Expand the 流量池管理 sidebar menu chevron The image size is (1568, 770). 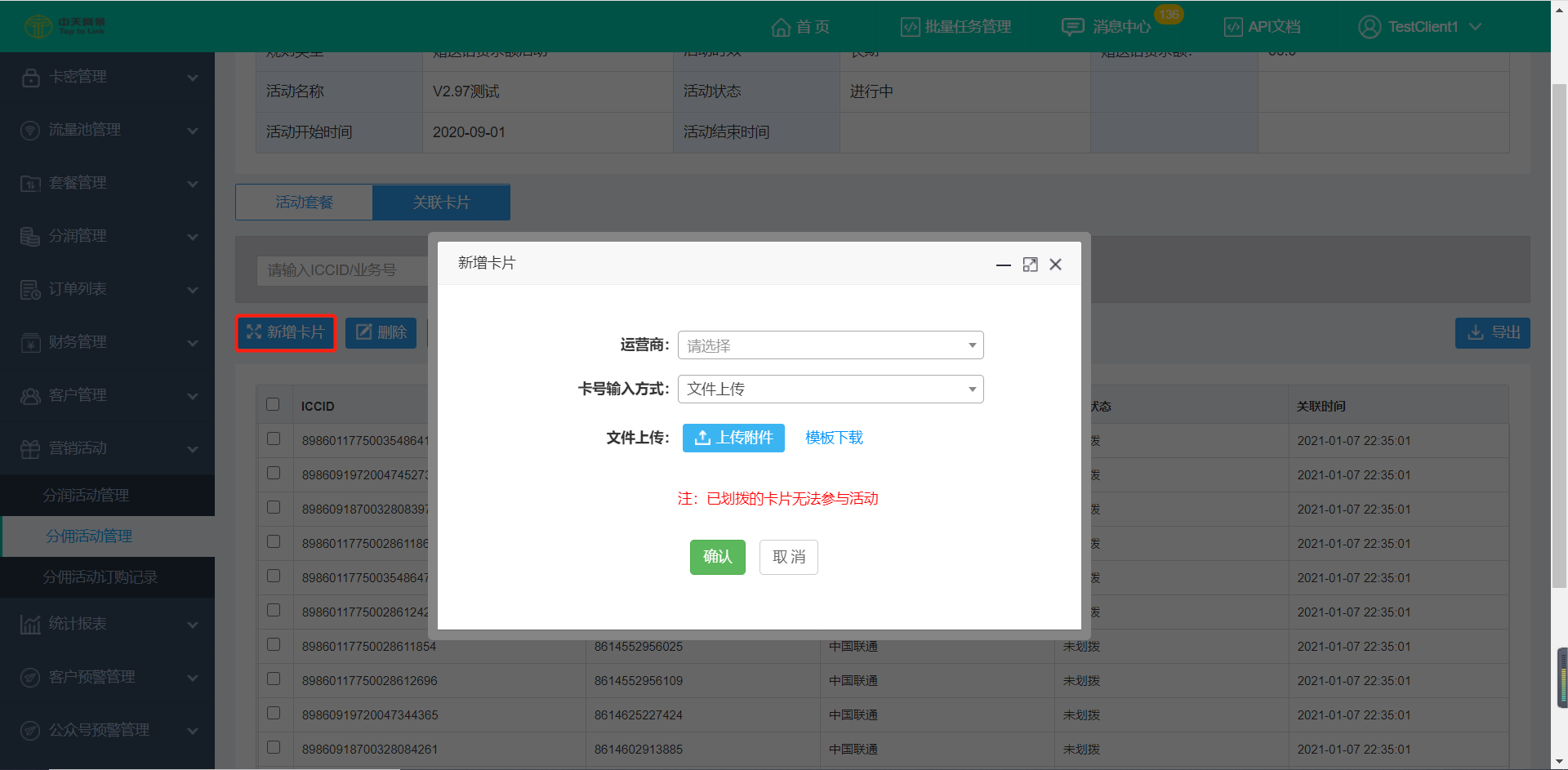tap(193, 131)
